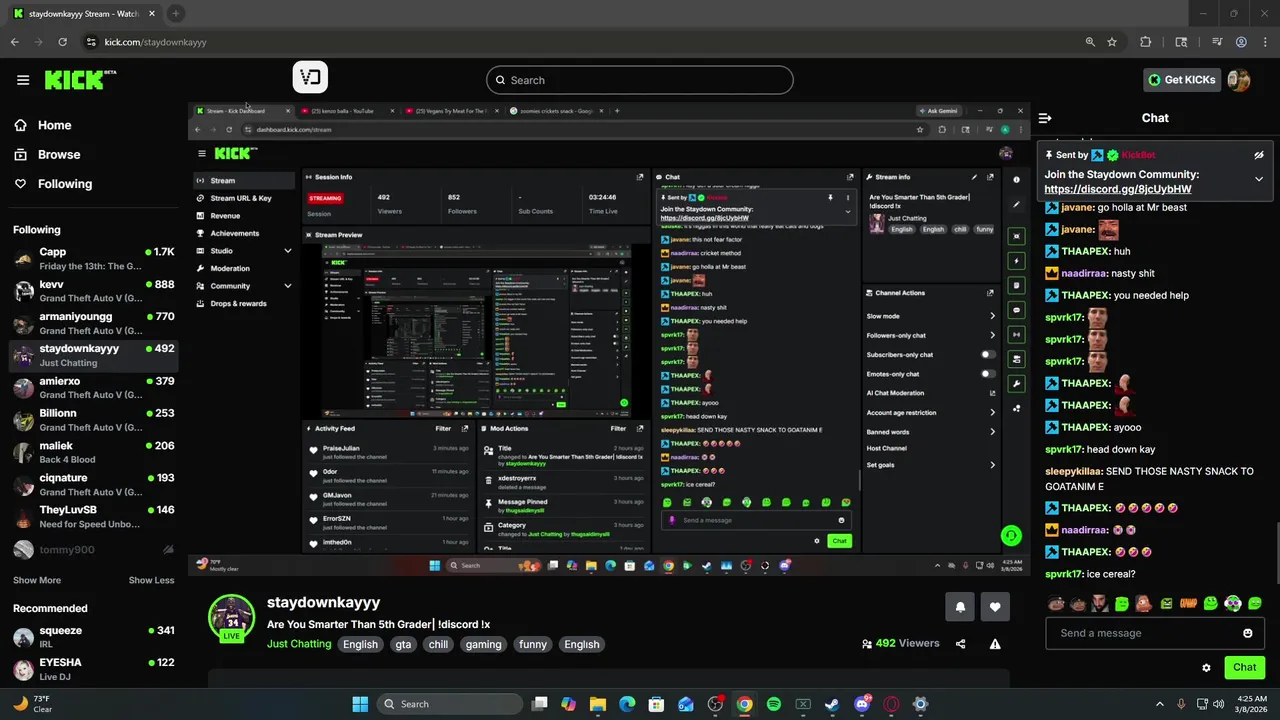Click the chill tag under the stream title

point(438,644)
